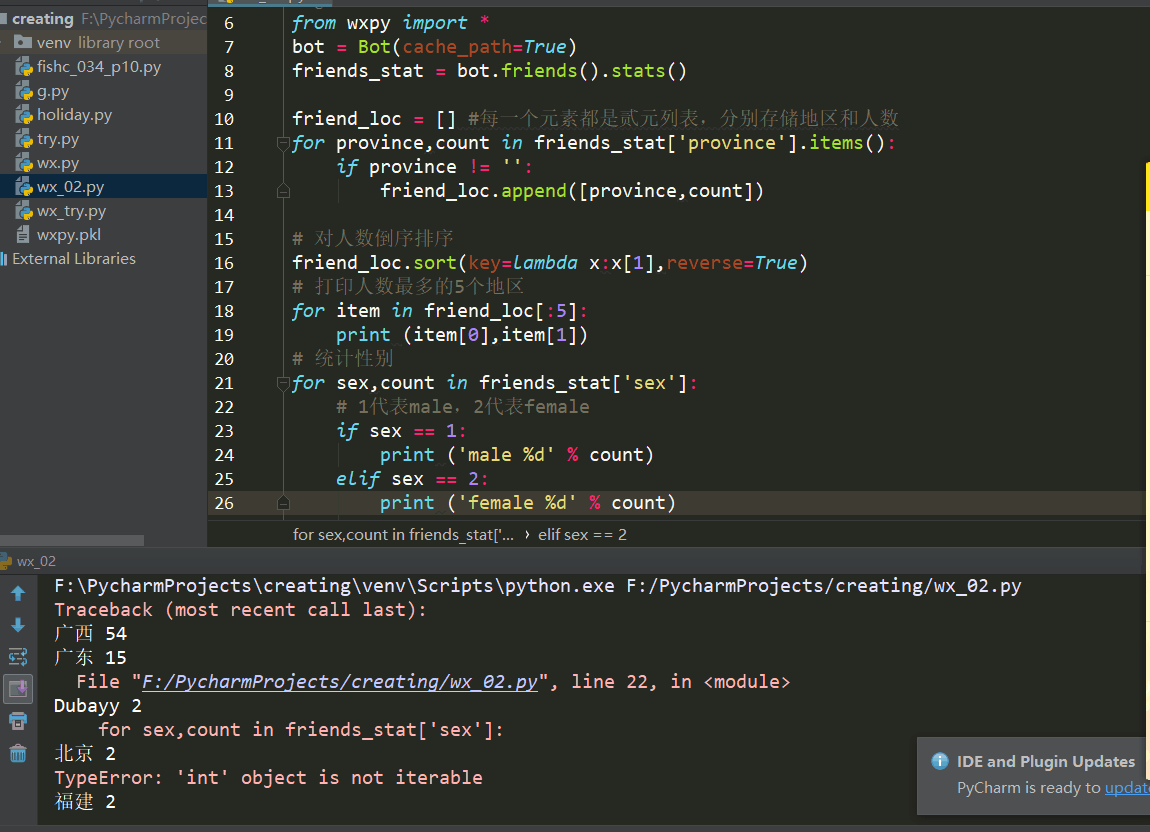Click the console line 福建 2
Image resolution: width=1150 pixels, height=832 pixels.
coord(85,802)
